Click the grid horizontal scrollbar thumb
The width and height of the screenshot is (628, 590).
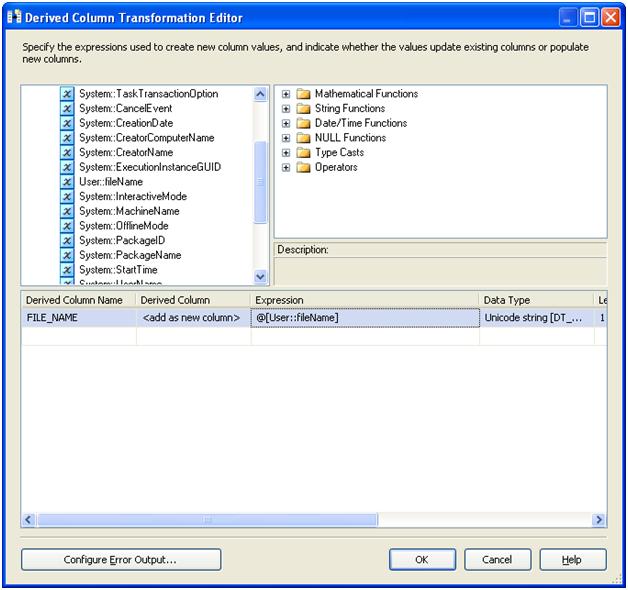(x=207, y=520)
